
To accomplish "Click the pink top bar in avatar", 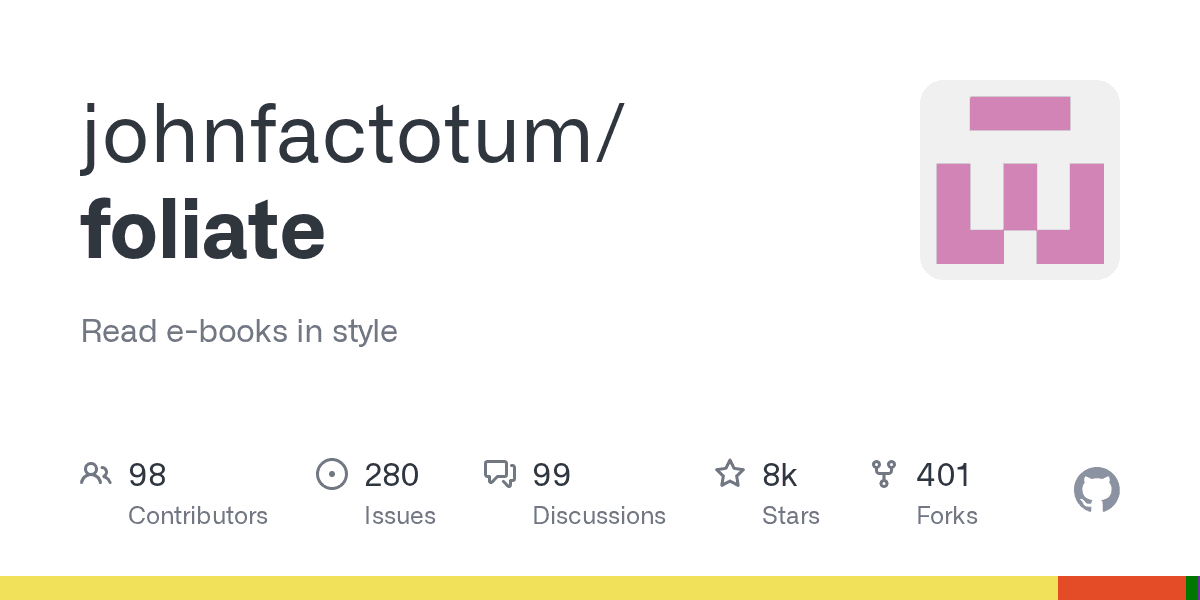I will [x=1020, y=113].
